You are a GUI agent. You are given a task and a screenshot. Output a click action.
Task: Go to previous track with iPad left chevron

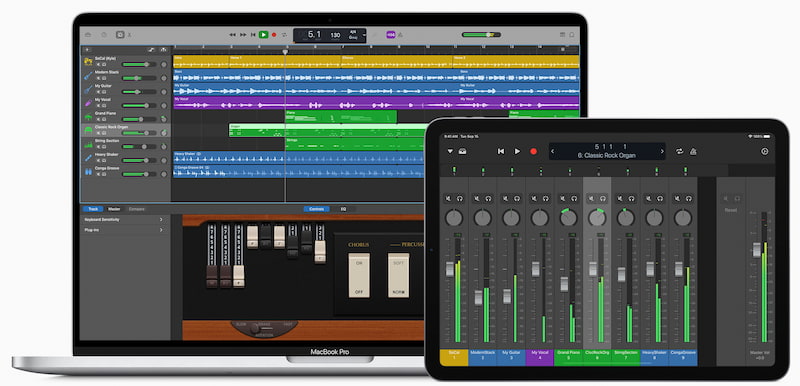[553, 151]
